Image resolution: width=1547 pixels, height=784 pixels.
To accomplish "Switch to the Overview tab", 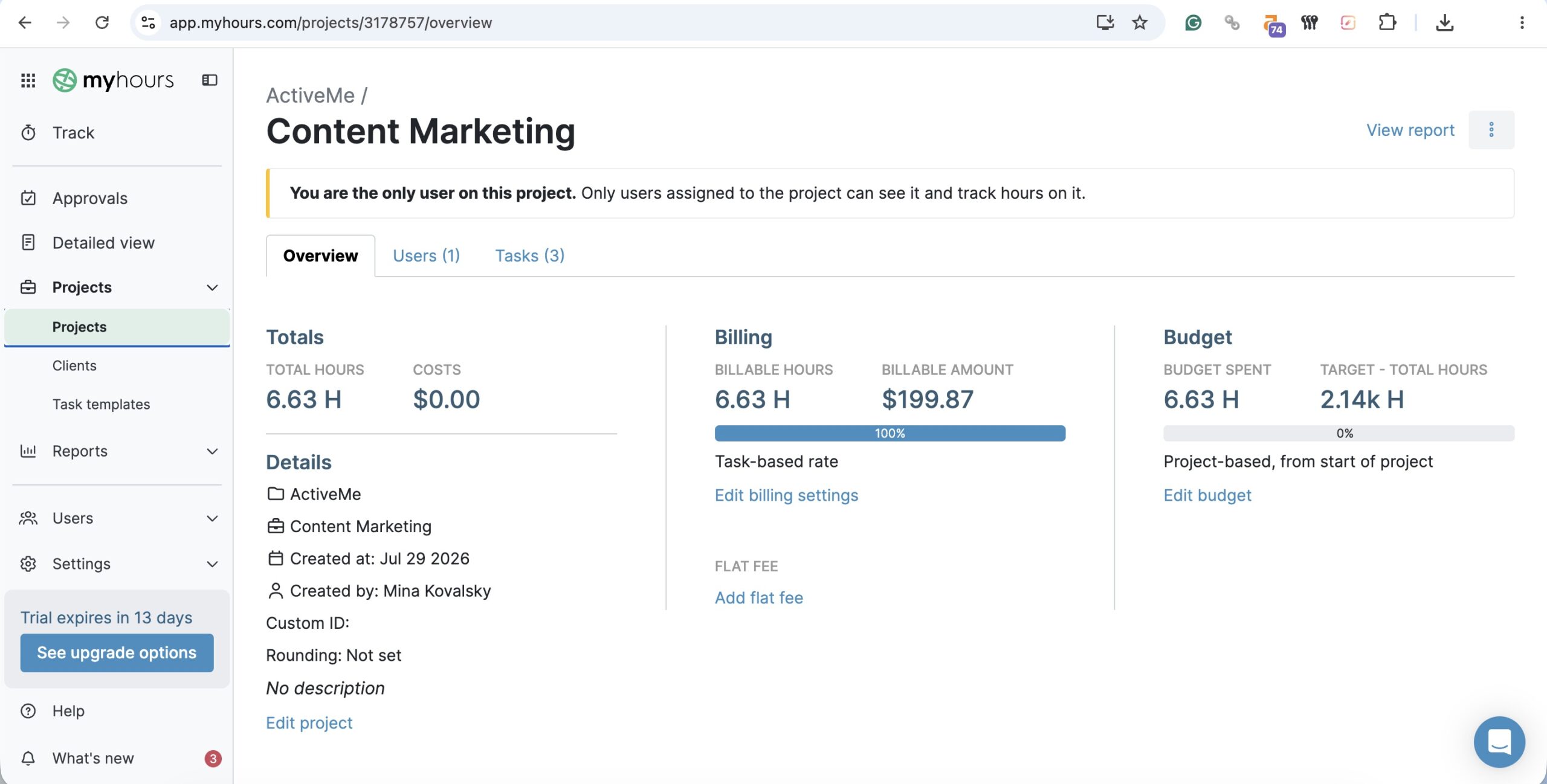I will (x=320, y=255).
